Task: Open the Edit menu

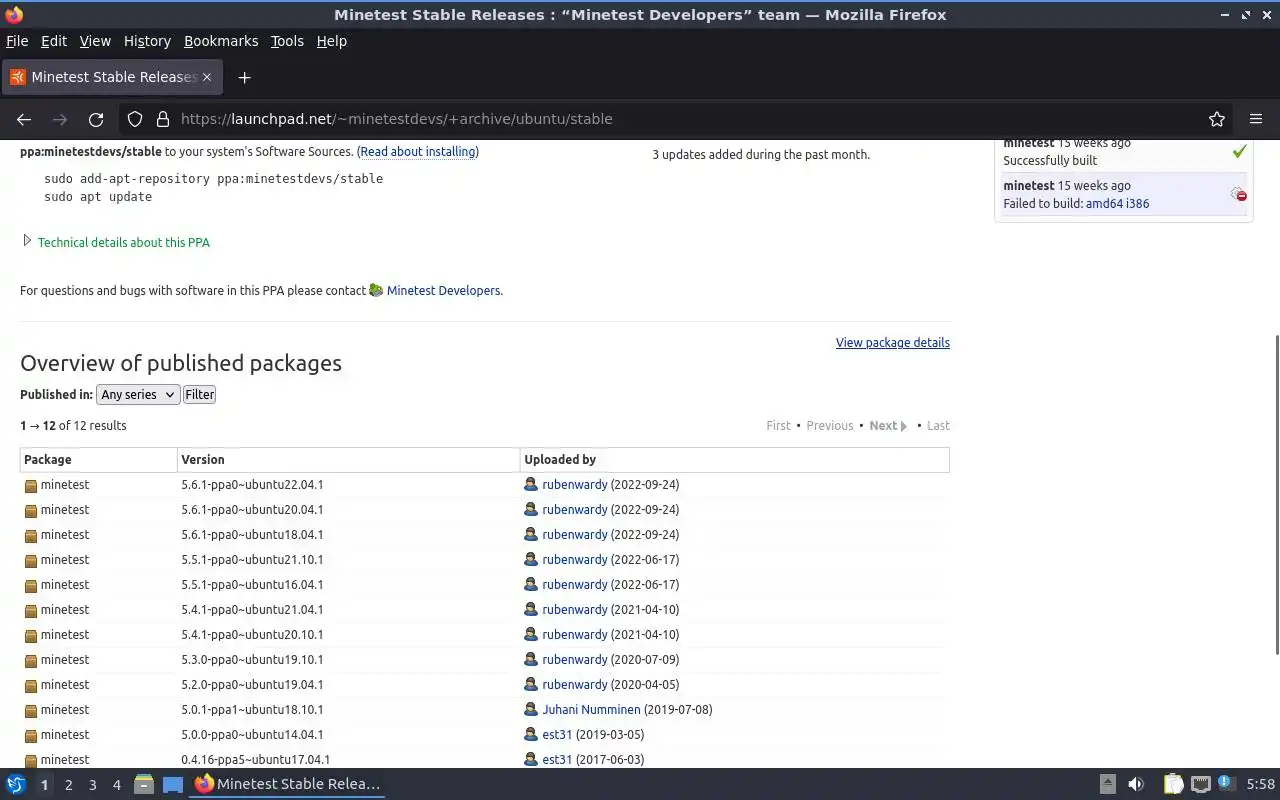Action: pyautogui.click(x=54, y=41)
